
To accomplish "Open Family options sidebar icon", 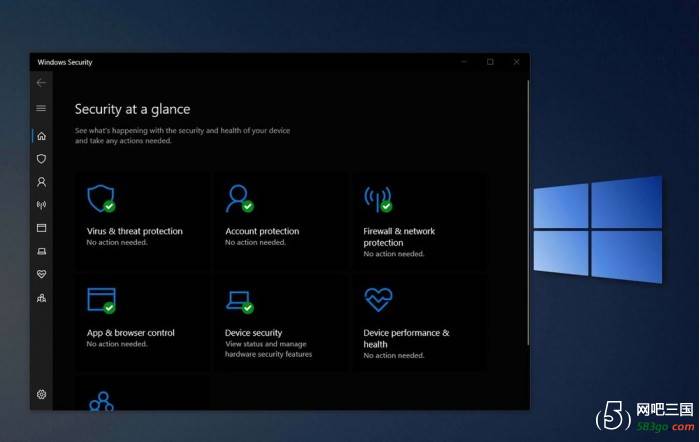I will coord(42,298).
